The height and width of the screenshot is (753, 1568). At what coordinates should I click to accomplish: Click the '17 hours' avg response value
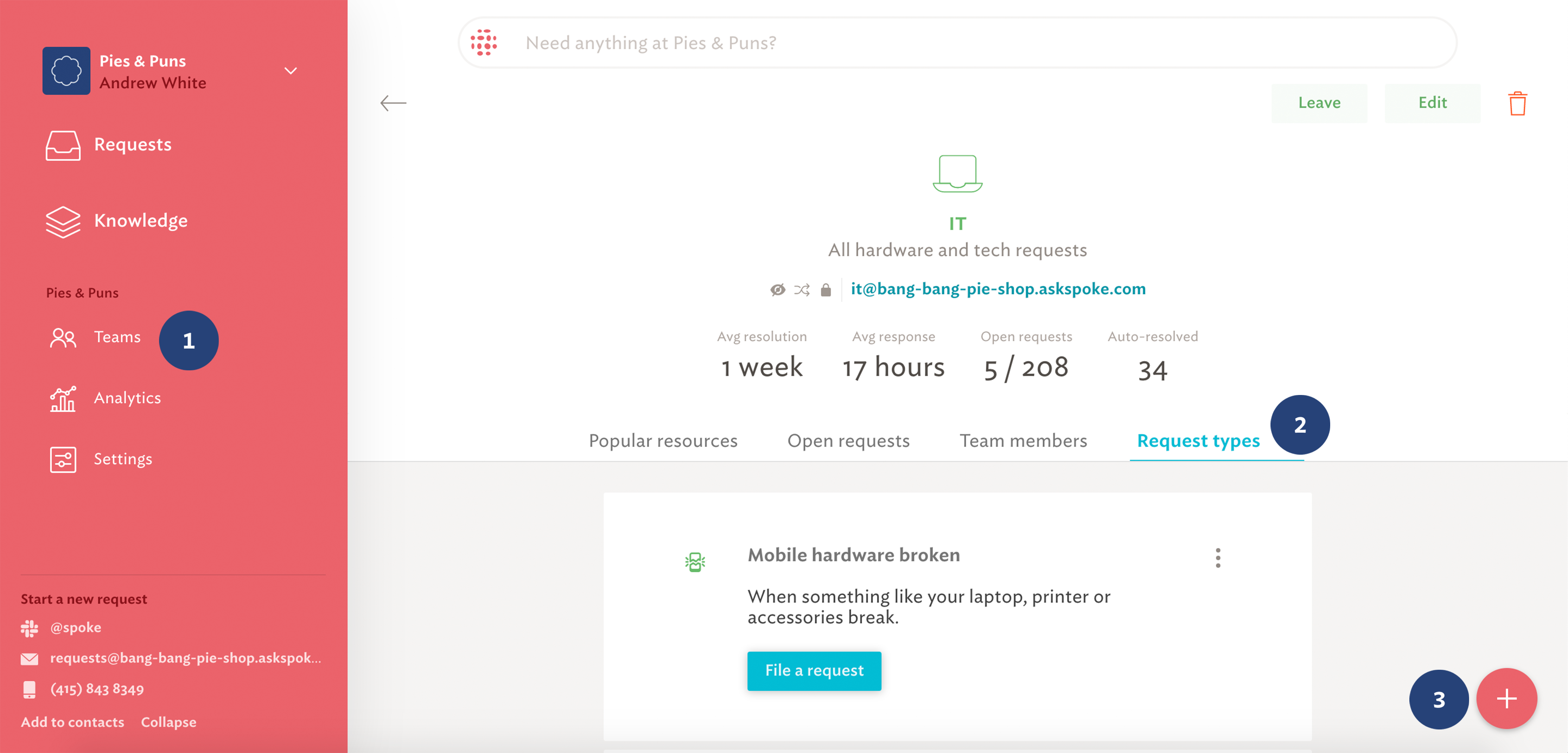(893, 368)
